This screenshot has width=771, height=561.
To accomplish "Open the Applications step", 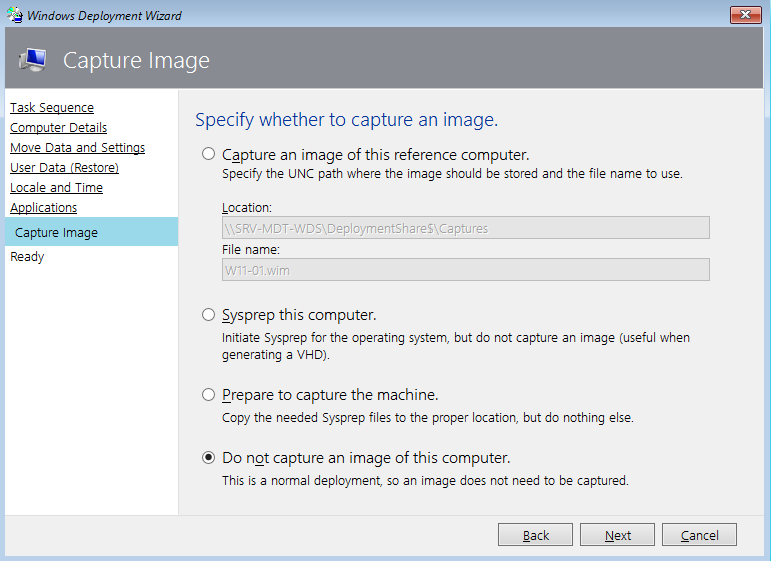I will (x=44, y=207).
